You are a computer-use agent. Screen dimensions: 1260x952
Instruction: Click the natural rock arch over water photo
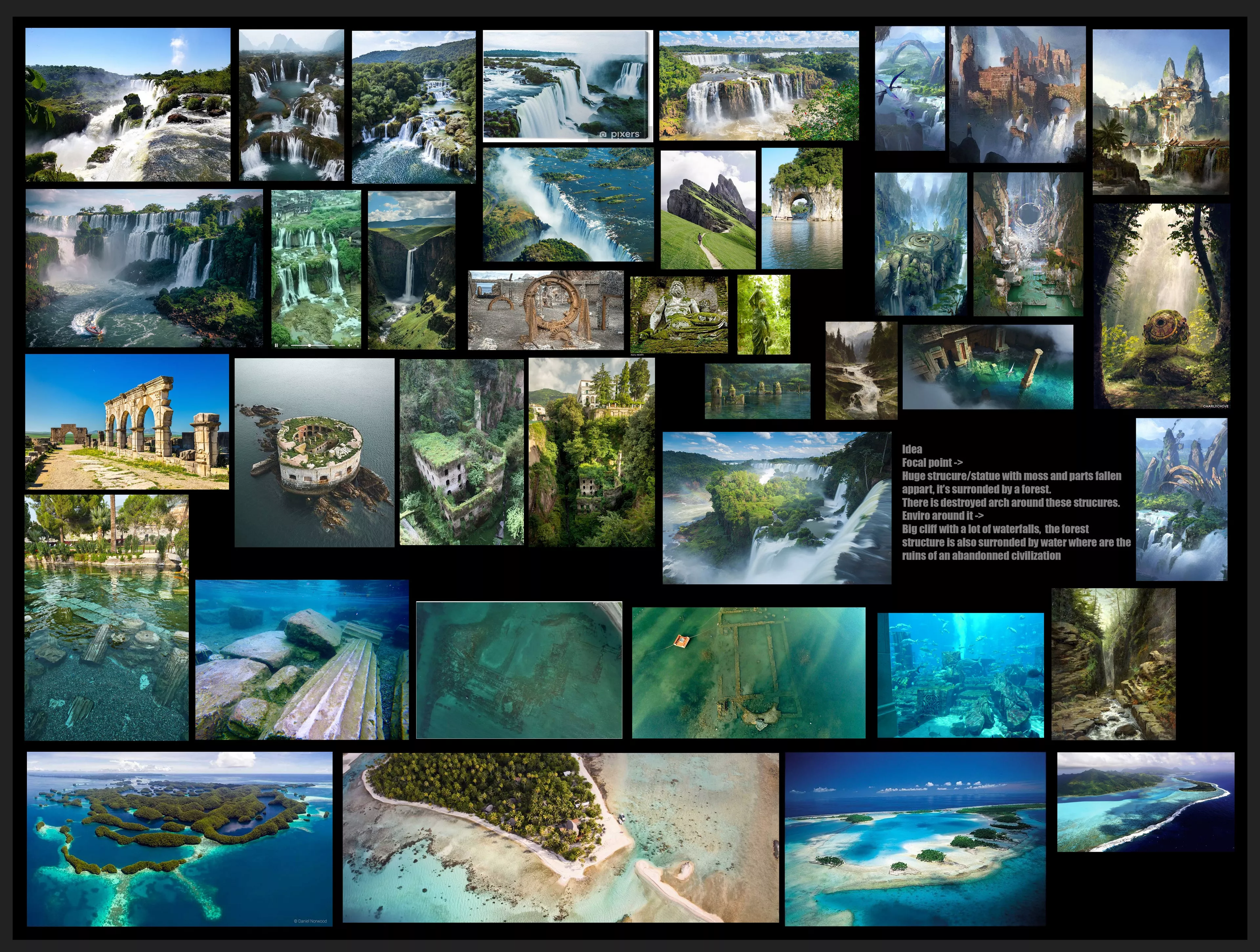coord(802,208)
